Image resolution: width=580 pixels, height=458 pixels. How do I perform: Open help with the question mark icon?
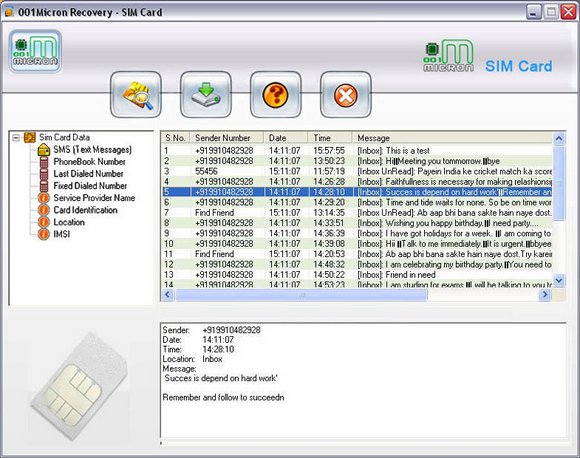(276, 95)
